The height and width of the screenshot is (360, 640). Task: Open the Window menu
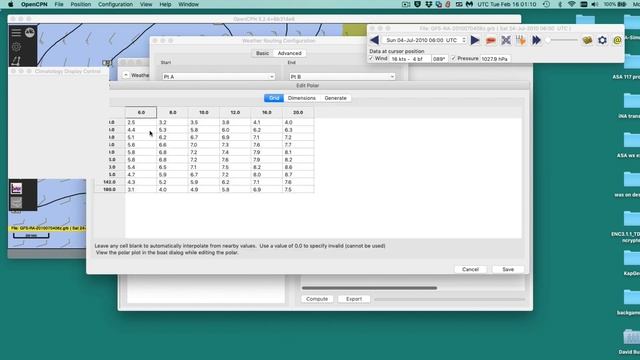click(188, 4)
